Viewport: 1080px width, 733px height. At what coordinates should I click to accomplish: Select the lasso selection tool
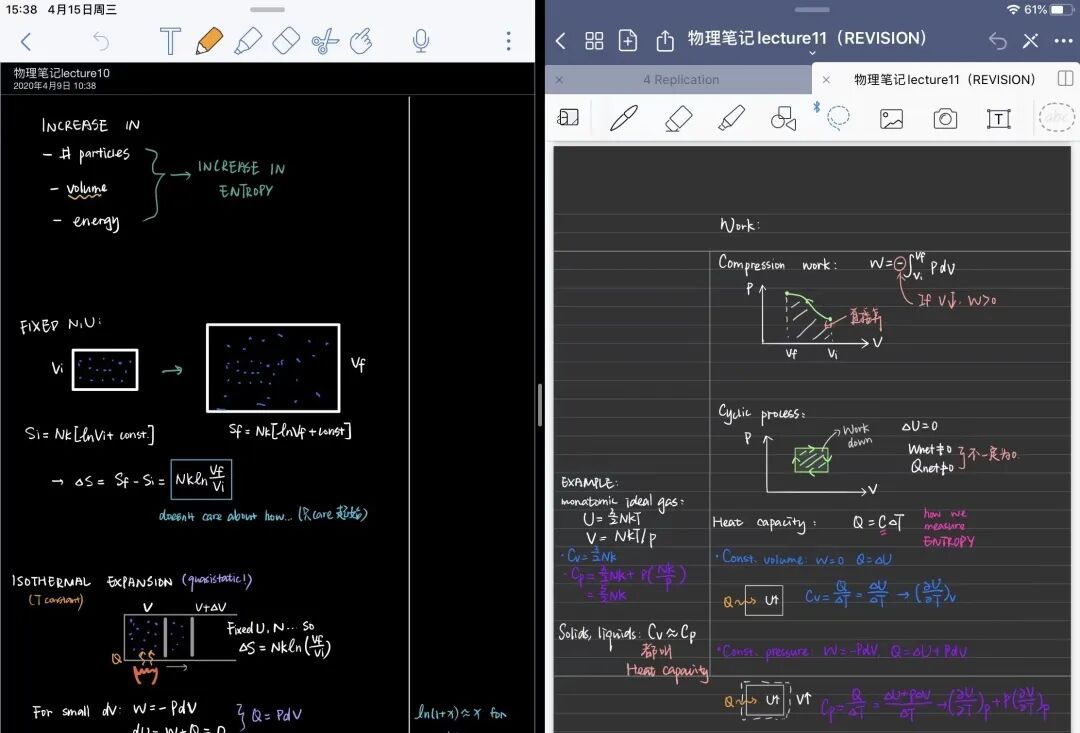click(x=838, y=119)
